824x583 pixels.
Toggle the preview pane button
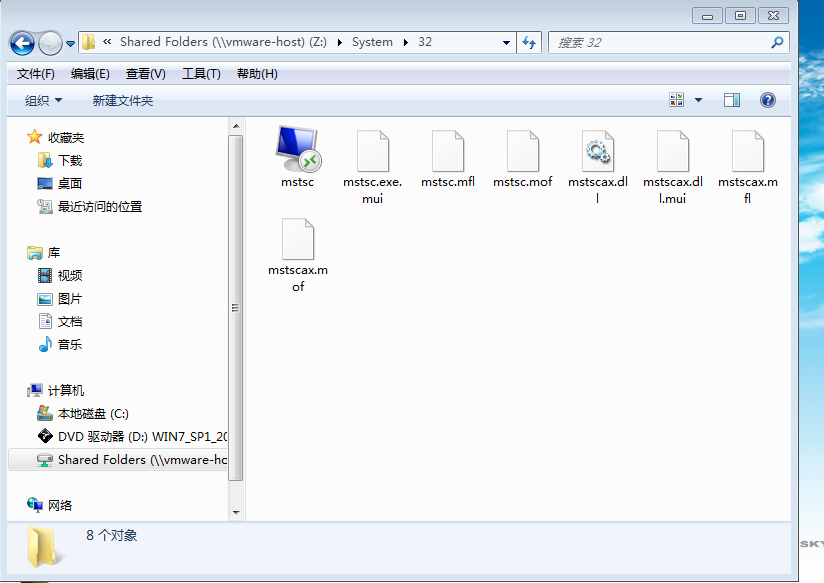[731, 99]
